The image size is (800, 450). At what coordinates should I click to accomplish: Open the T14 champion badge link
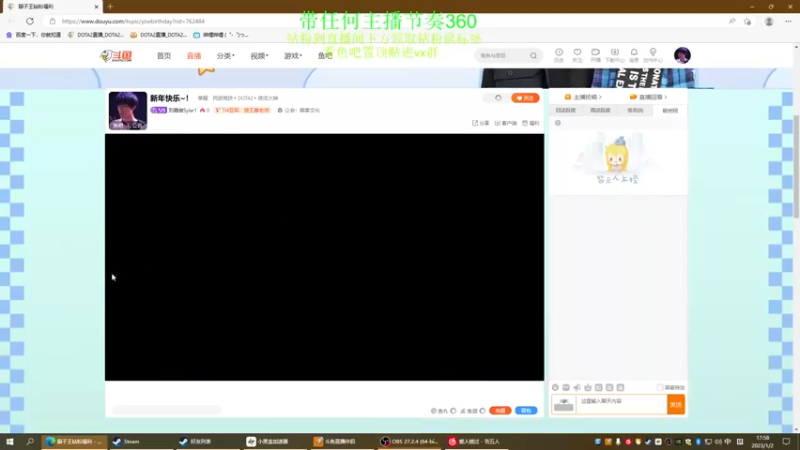coord(242,110)
